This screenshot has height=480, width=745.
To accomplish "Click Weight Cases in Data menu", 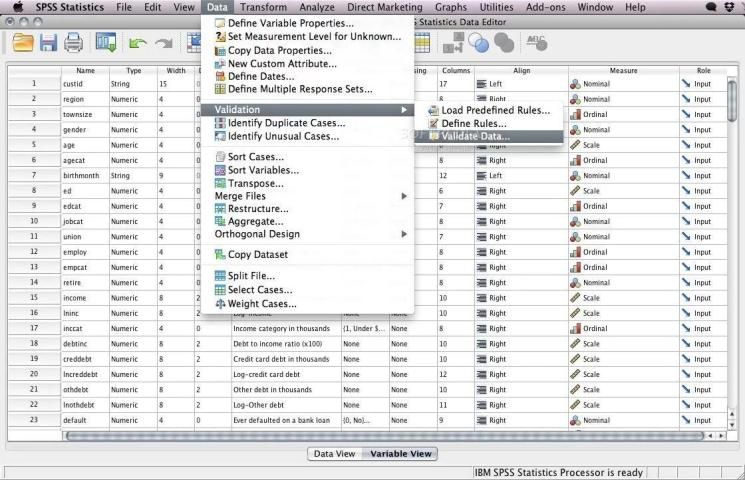I will (261, 304).
